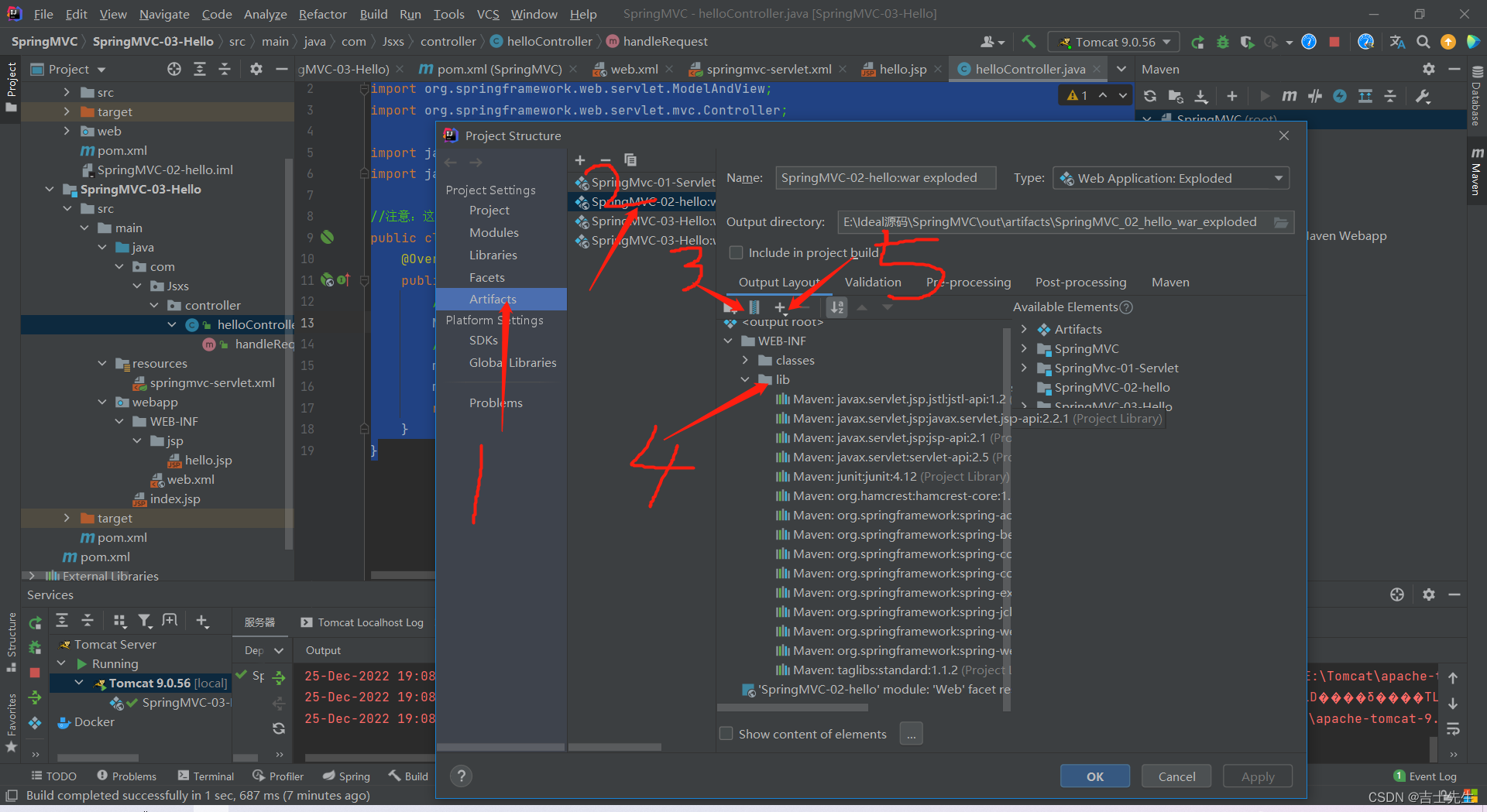Expand the web folder in Project tree
The image size is (1487, 812).
tap(67, 131)
